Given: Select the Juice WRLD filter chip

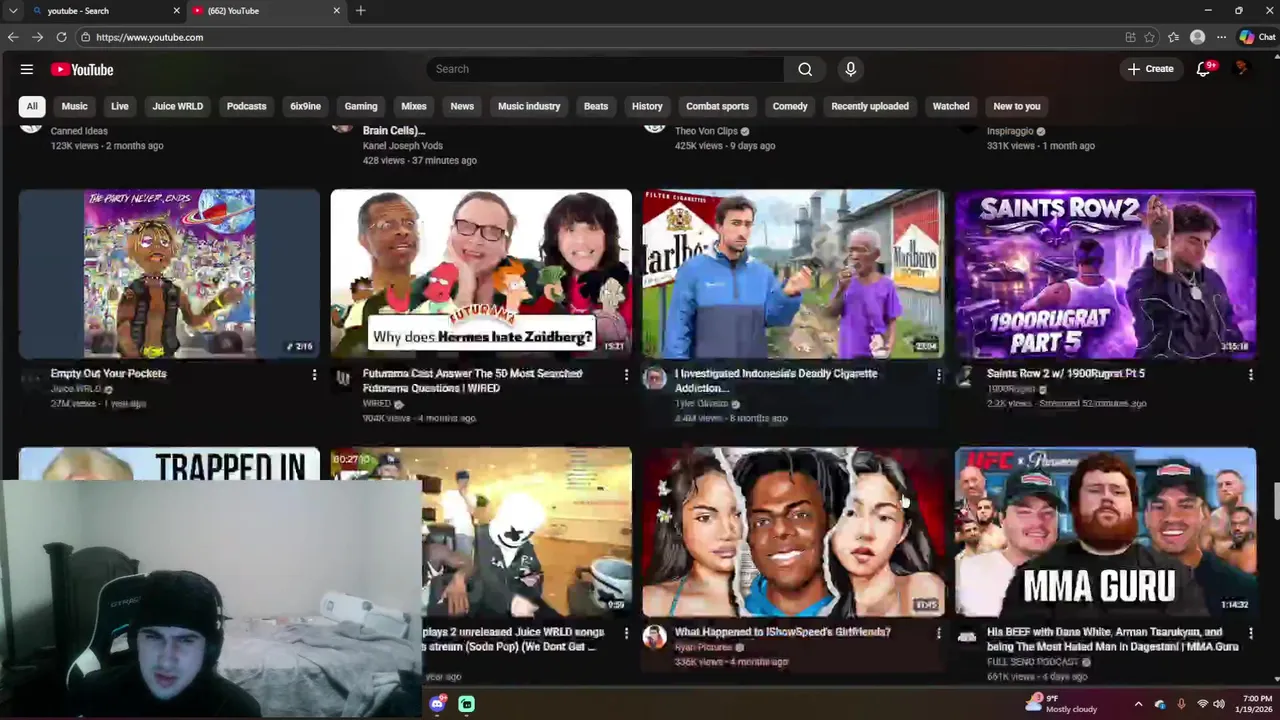Looking at the screenshot, I should pyautogui.click(x=177, y=106).
